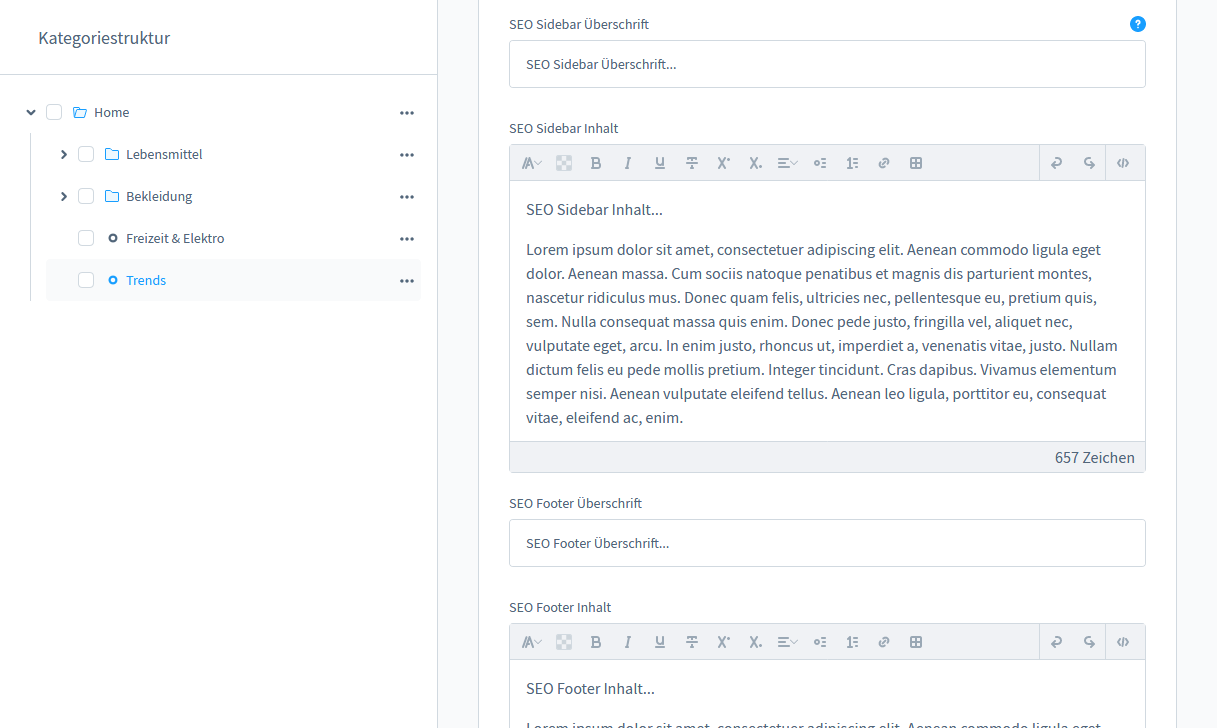Click into the SEO Footer Inhalt text area
1218x728 pixels.
827,694
